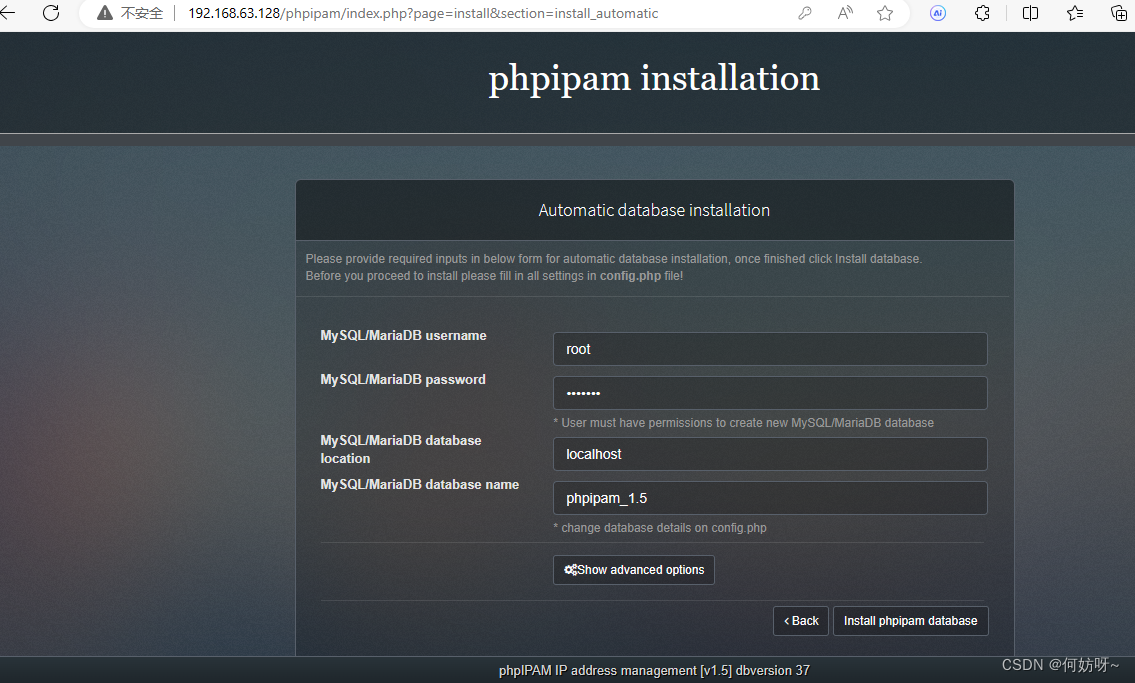Click the phpipam_1.5 database name field
The image size is (1135, 683).
[x=769, y=497]
